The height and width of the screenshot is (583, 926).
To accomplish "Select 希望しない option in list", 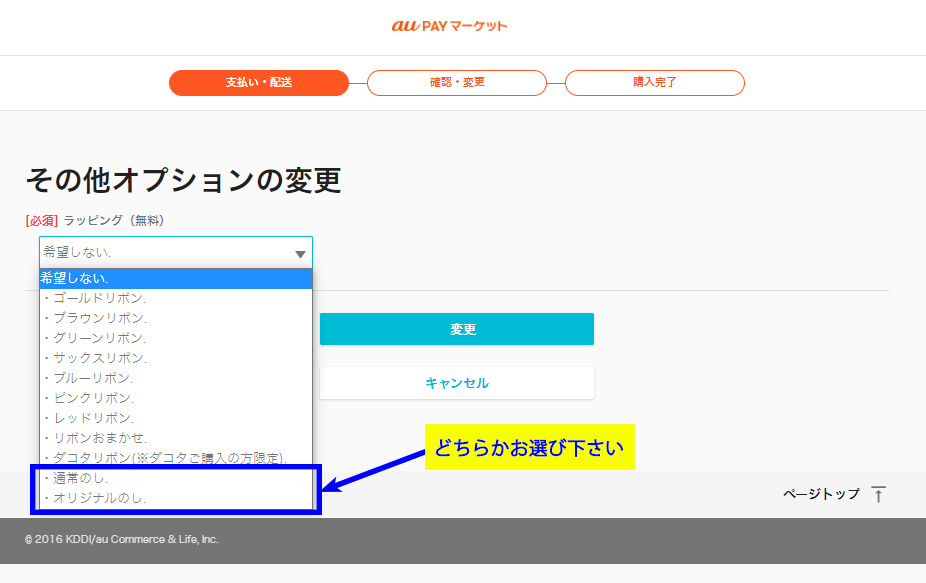I will click(175, 278).
